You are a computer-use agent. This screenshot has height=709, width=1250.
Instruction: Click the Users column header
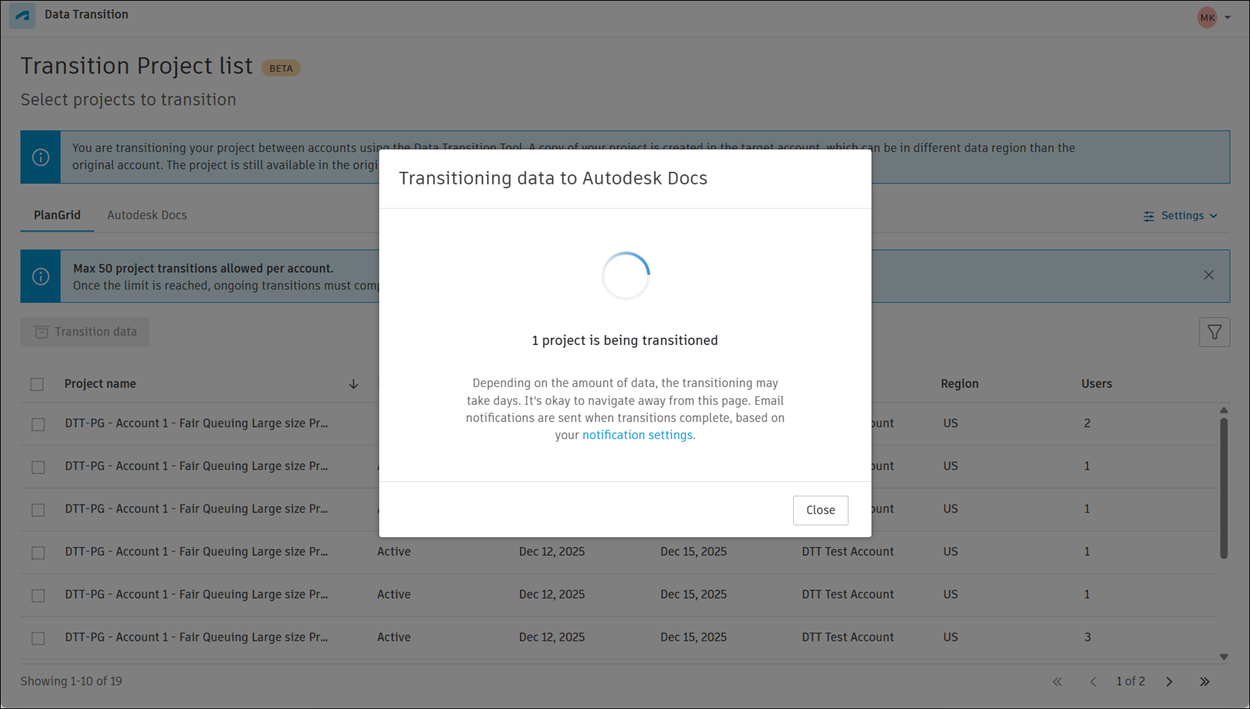[1097, 384]
